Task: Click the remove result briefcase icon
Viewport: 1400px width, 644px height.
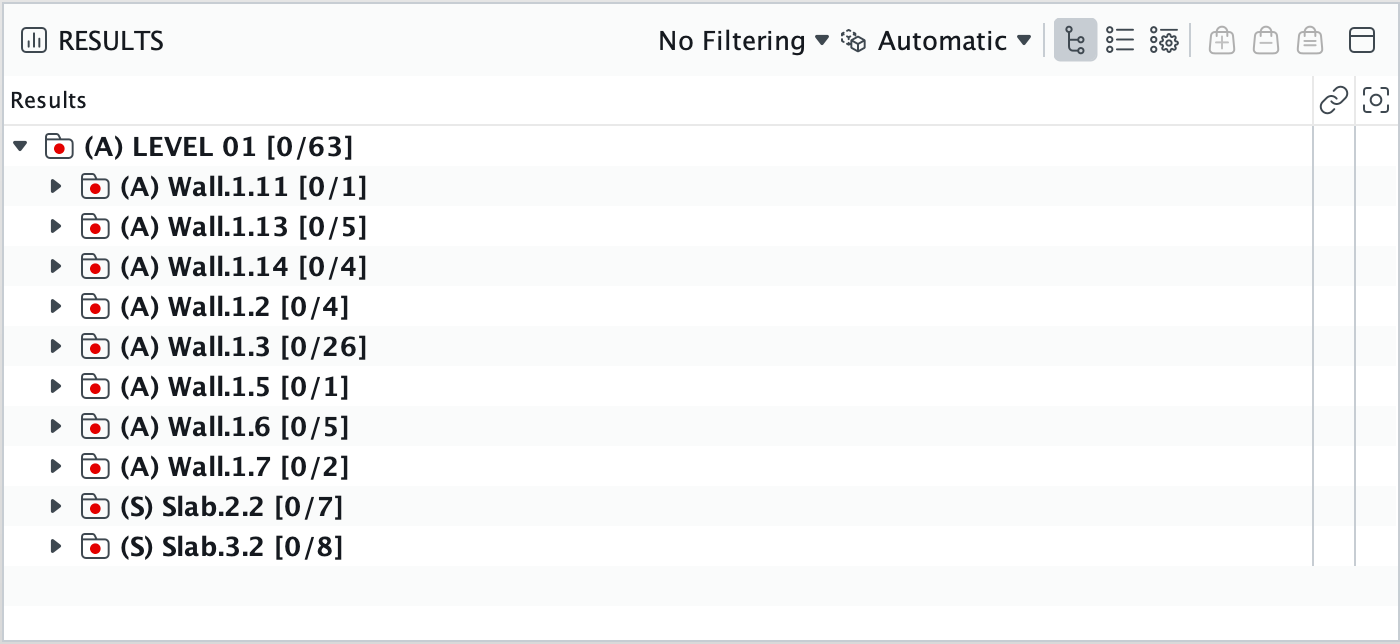Action: coord(1266,41)
